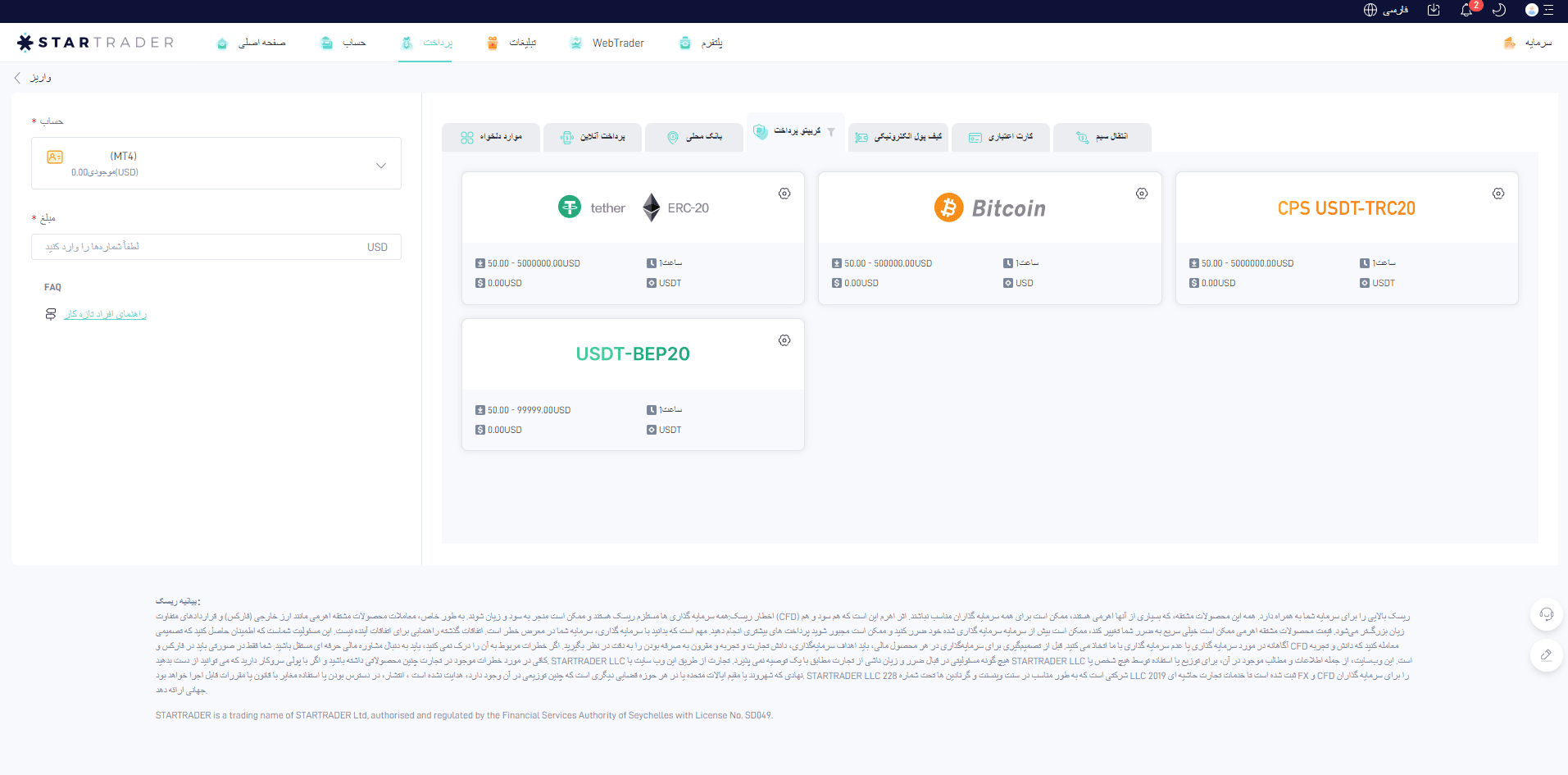Click the limit icon beside 50.00 - 99999.00USD
Screen dimensions: 1568x775
480,410
